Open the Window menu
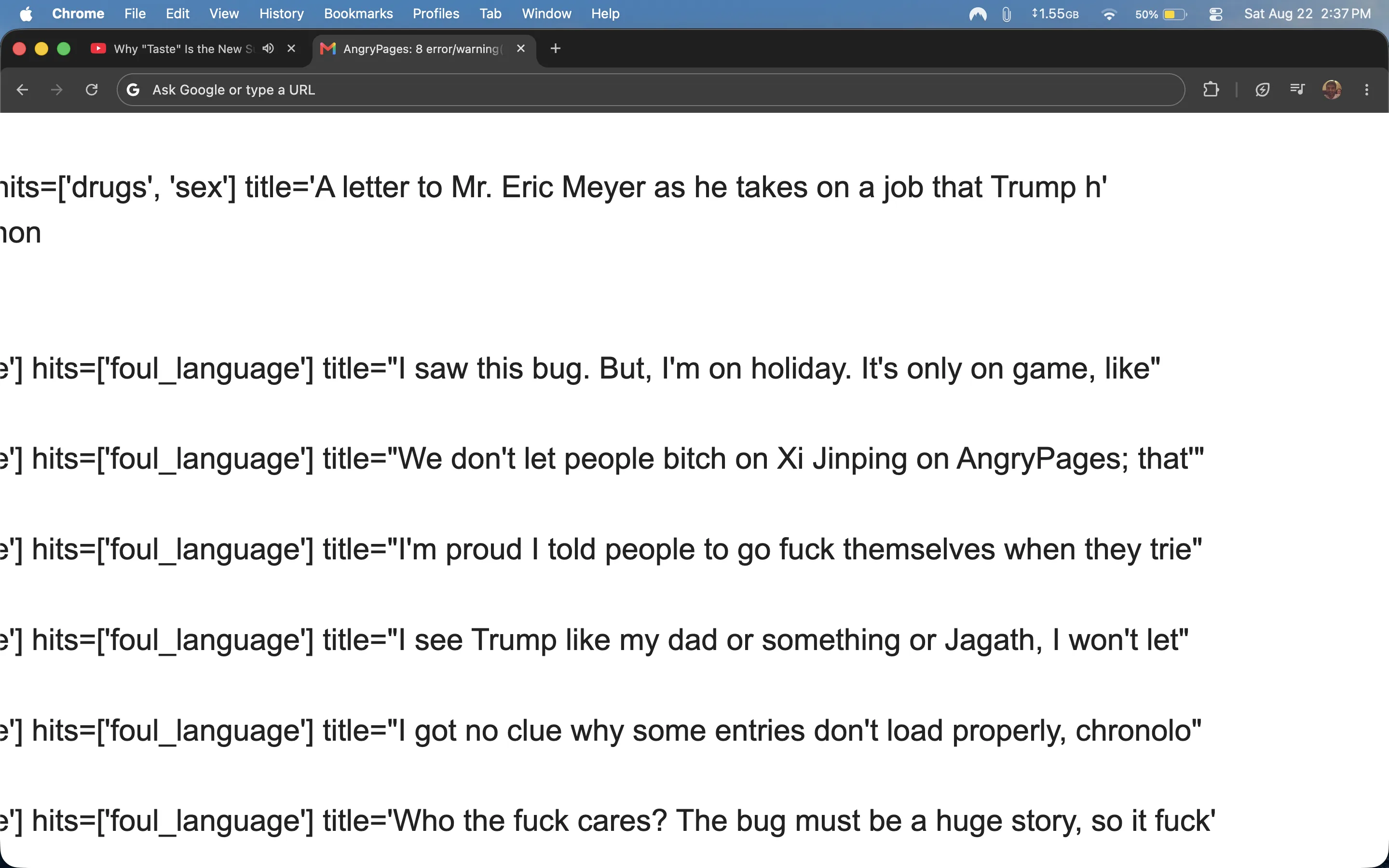Image resolution: width=1389 pixels, height=868 pixels. 546,14
